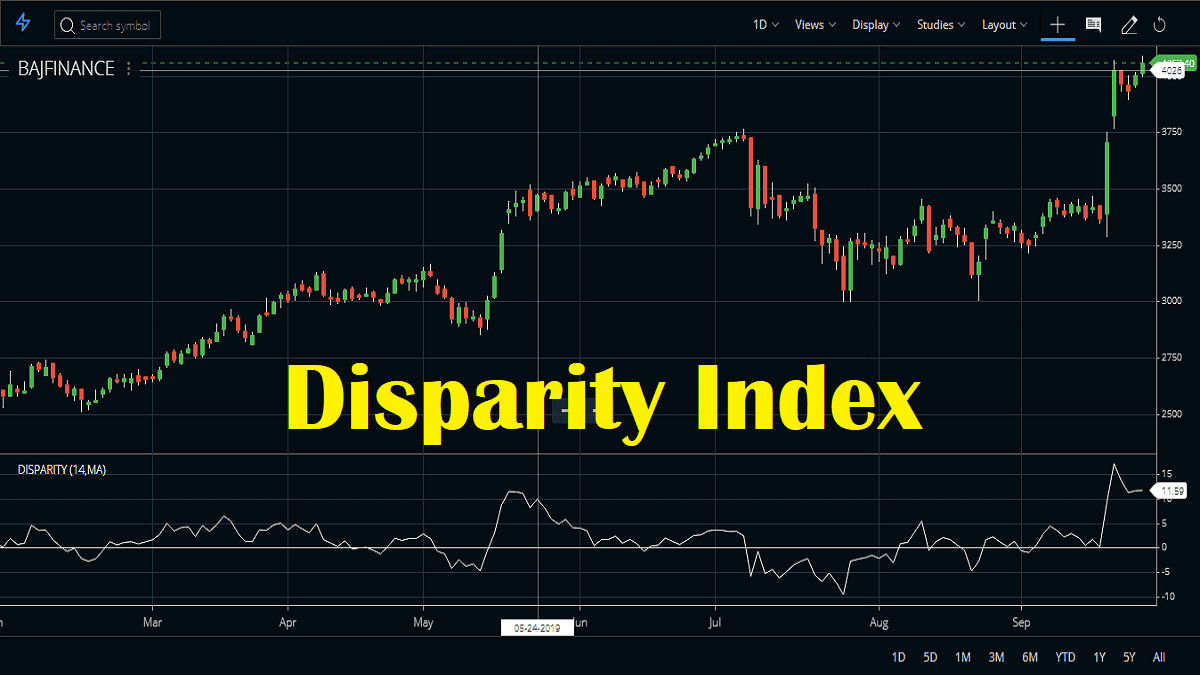Reset the chart using the refresh icon
The height and width of the screenshot is (675, 1200).
pos(1160,25)
